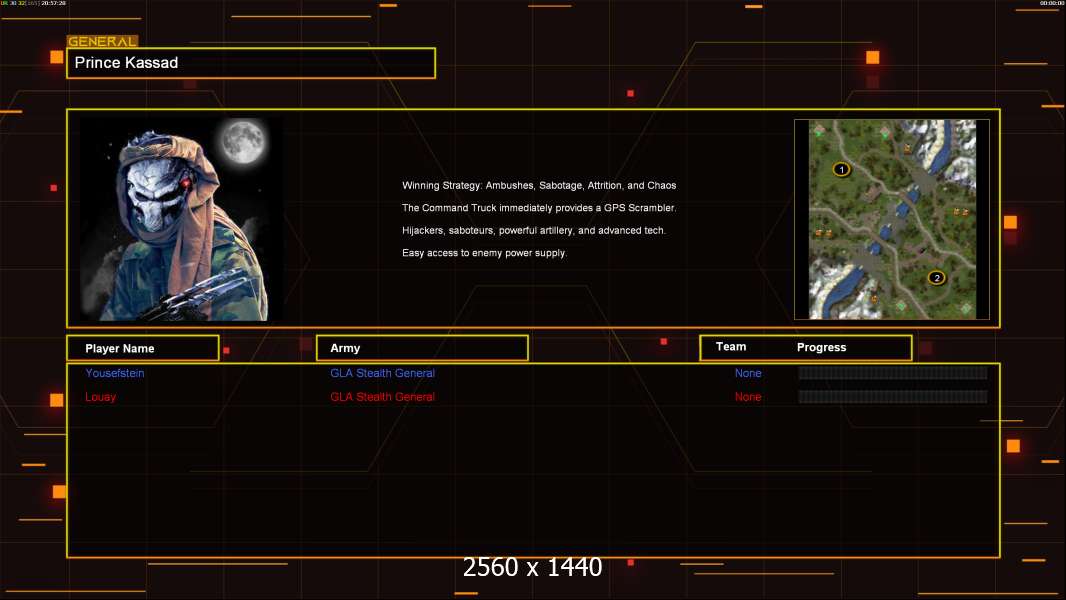
Task: Click the Hijackers, saboteurs description line
Action: pyautogui.click(x=534, y=230)
